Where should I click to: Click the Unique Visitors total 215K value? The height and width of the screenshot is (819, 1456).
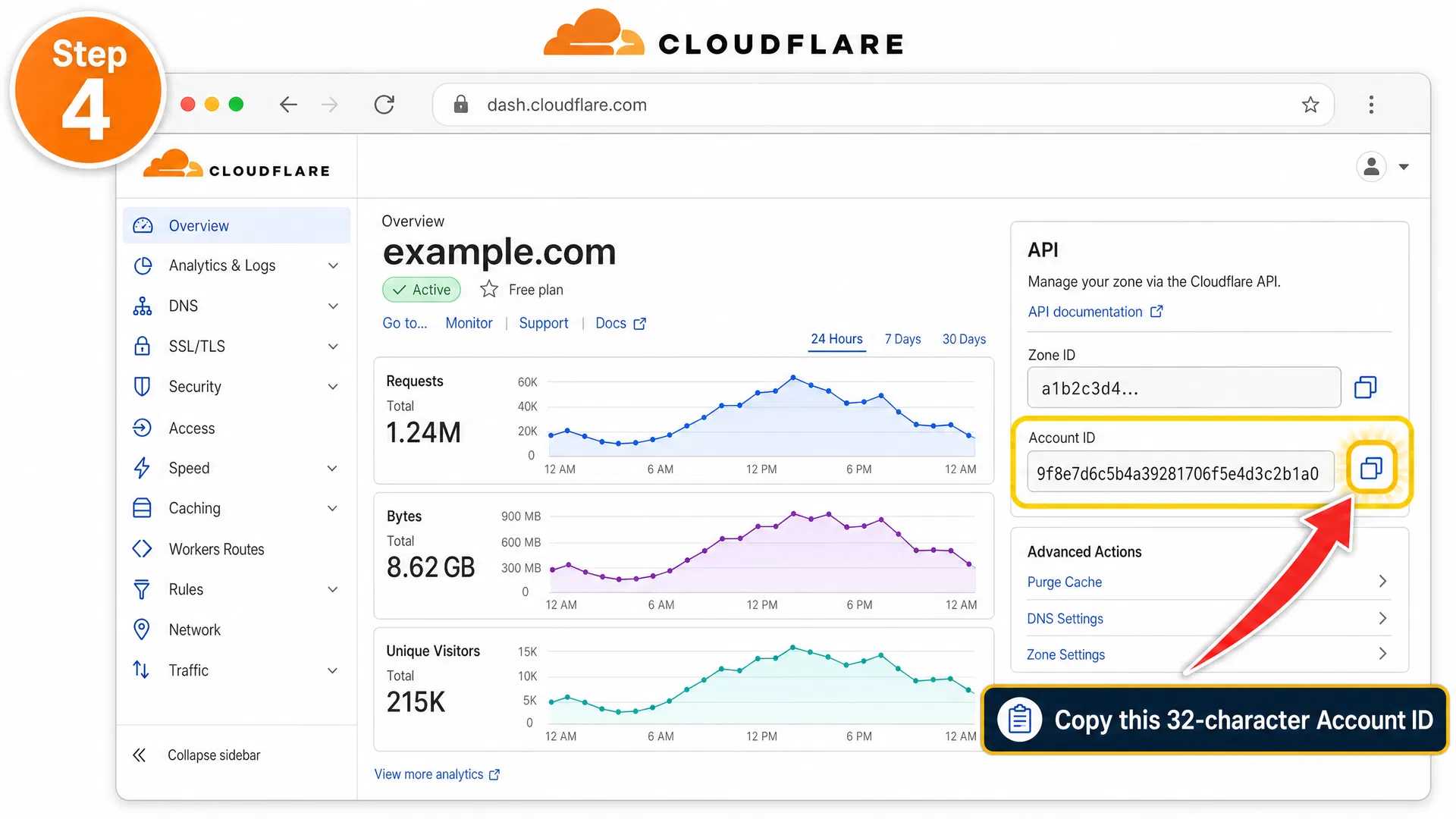(416, 702)
